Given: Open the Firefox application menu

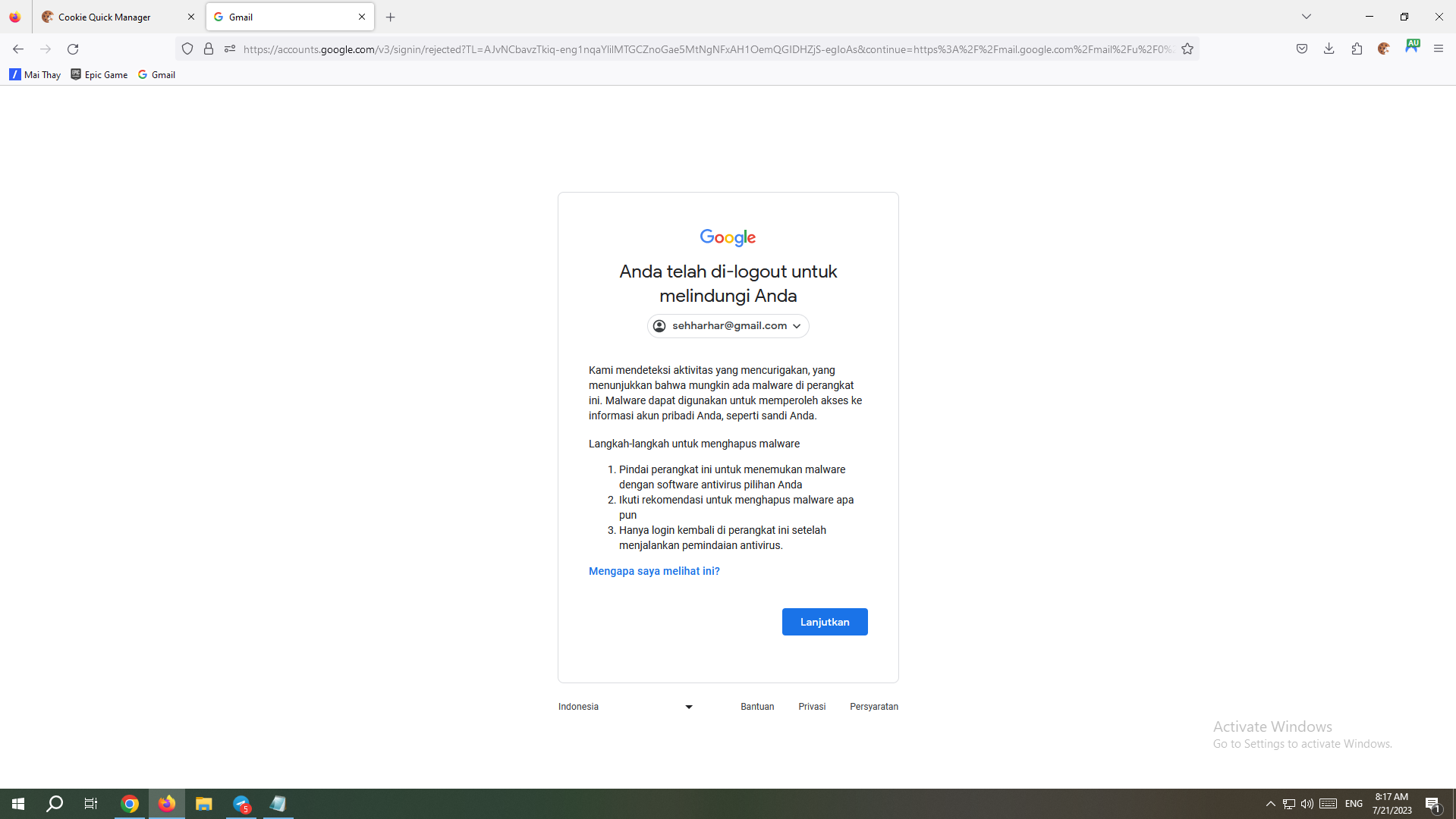Looking at the screenshot, I should (1439, 49).
